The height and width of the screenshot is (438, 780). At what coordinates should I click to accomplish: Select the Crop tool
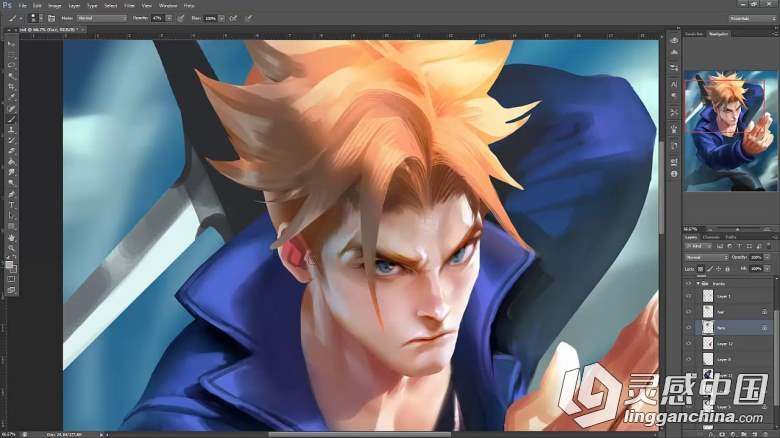[x=11, y=87]
